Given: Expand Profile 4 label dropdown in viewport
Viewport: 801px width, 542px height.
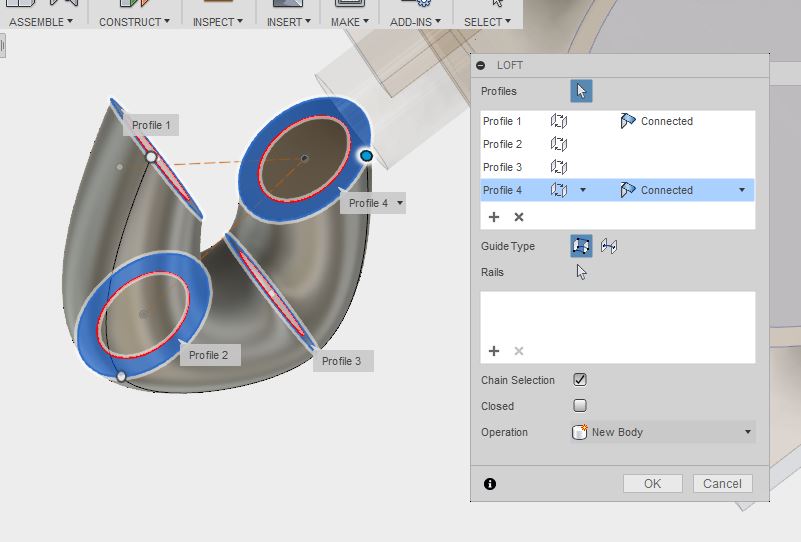Looking at the screenshot, I should 400,203.
